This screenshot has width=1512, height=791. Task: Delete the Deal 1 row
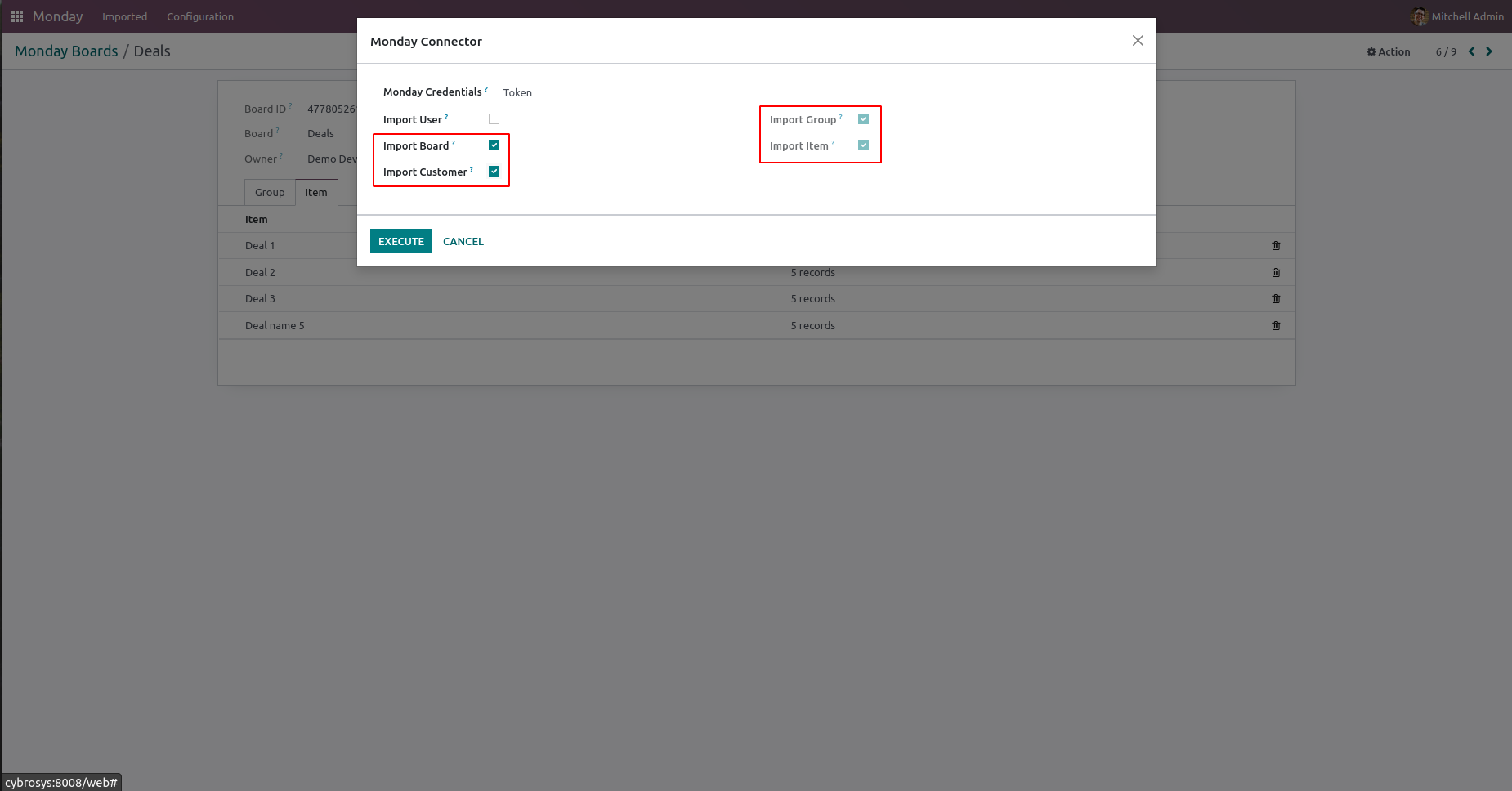click(x=1276, y=246)
